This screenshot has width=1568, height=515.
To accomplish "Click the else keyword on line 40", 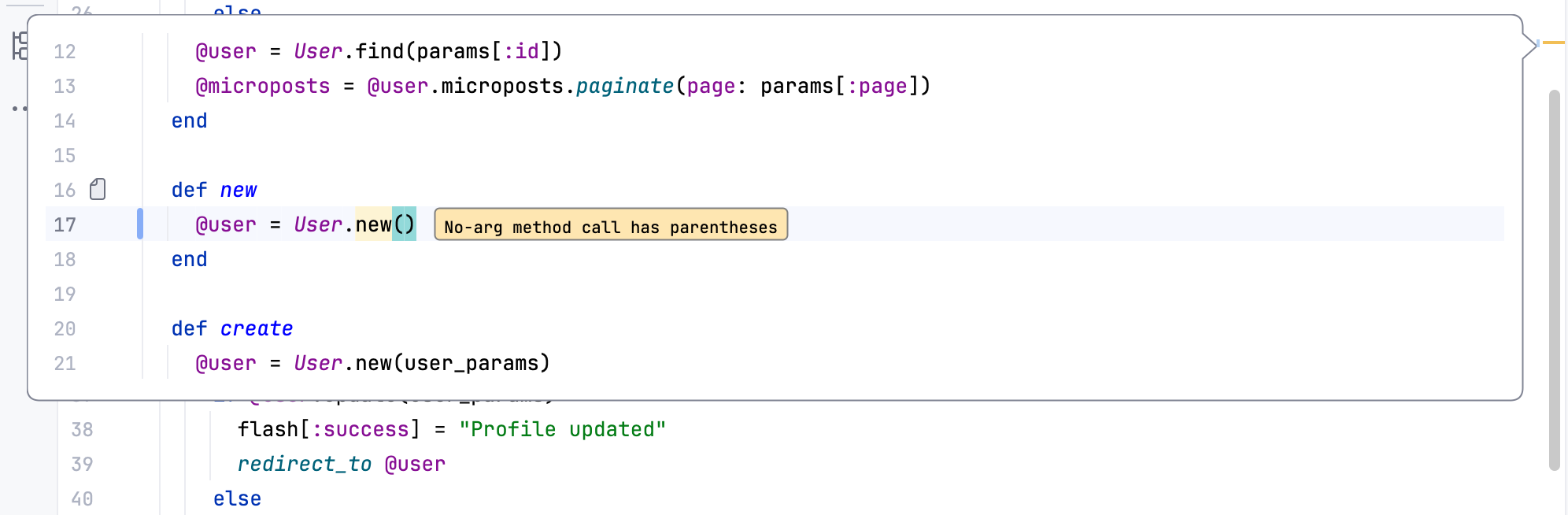I will click(x=237, y=498).
